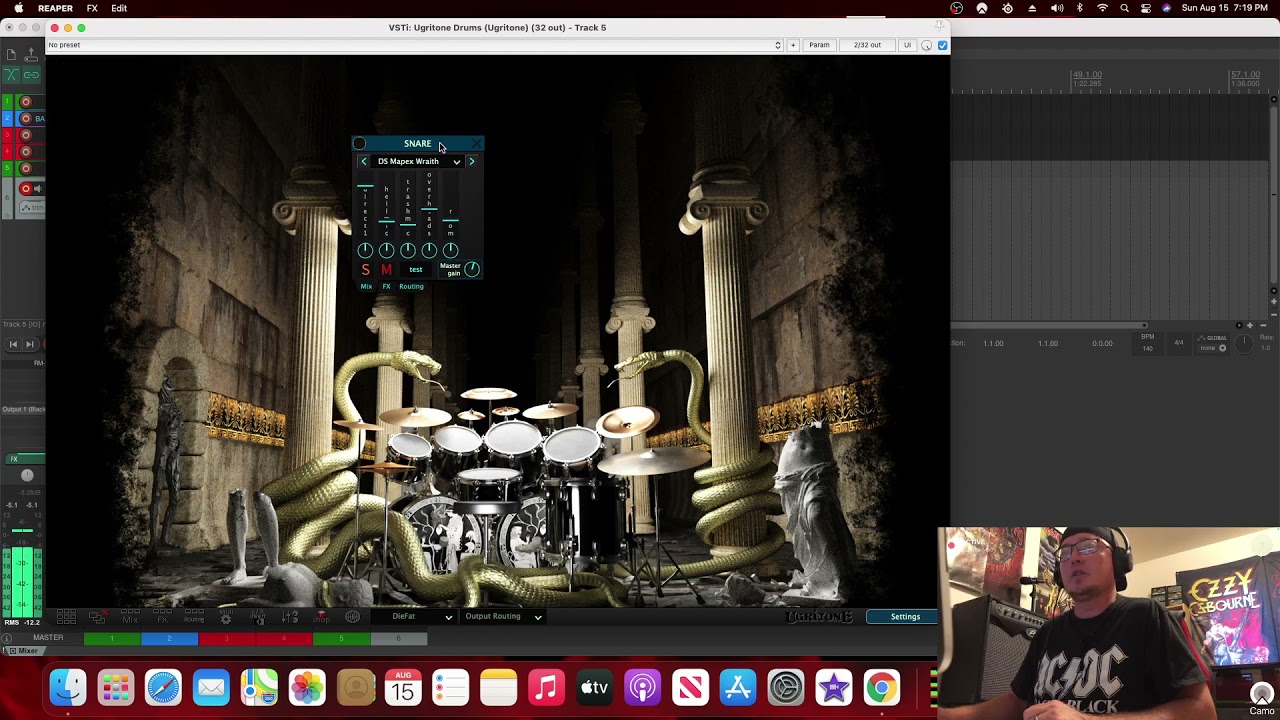Viewport: 1280px width, 720px height.
Task: Load the next snare kit piece
Action: click(x=472, y=161)
